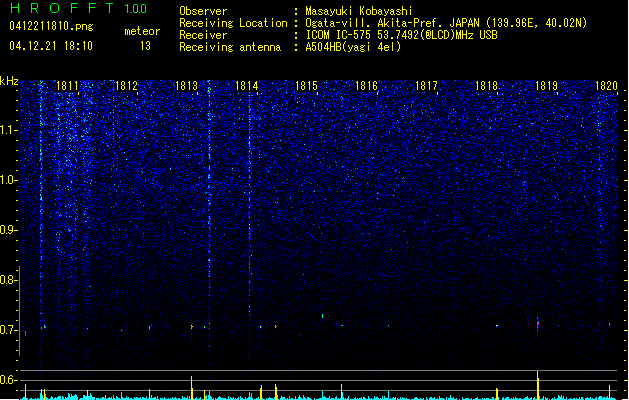Screen dimensions: 629x400
Task: Click the 1818 time marker
Action: point(486,86)
